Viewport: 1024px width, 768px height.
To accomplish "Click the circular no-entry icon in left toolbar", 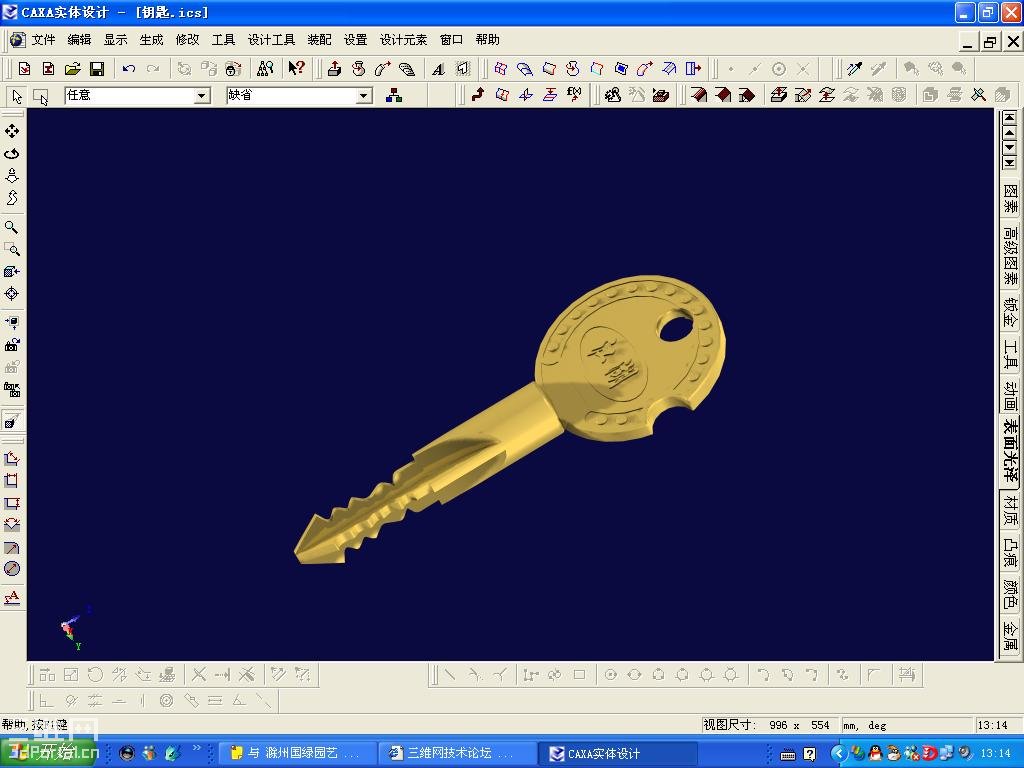I will click(x=12, y=569).
